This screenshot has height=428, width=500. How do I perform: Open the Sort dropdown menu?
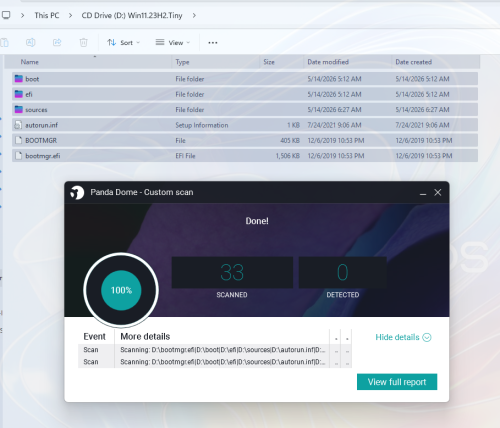pos(123,43)
